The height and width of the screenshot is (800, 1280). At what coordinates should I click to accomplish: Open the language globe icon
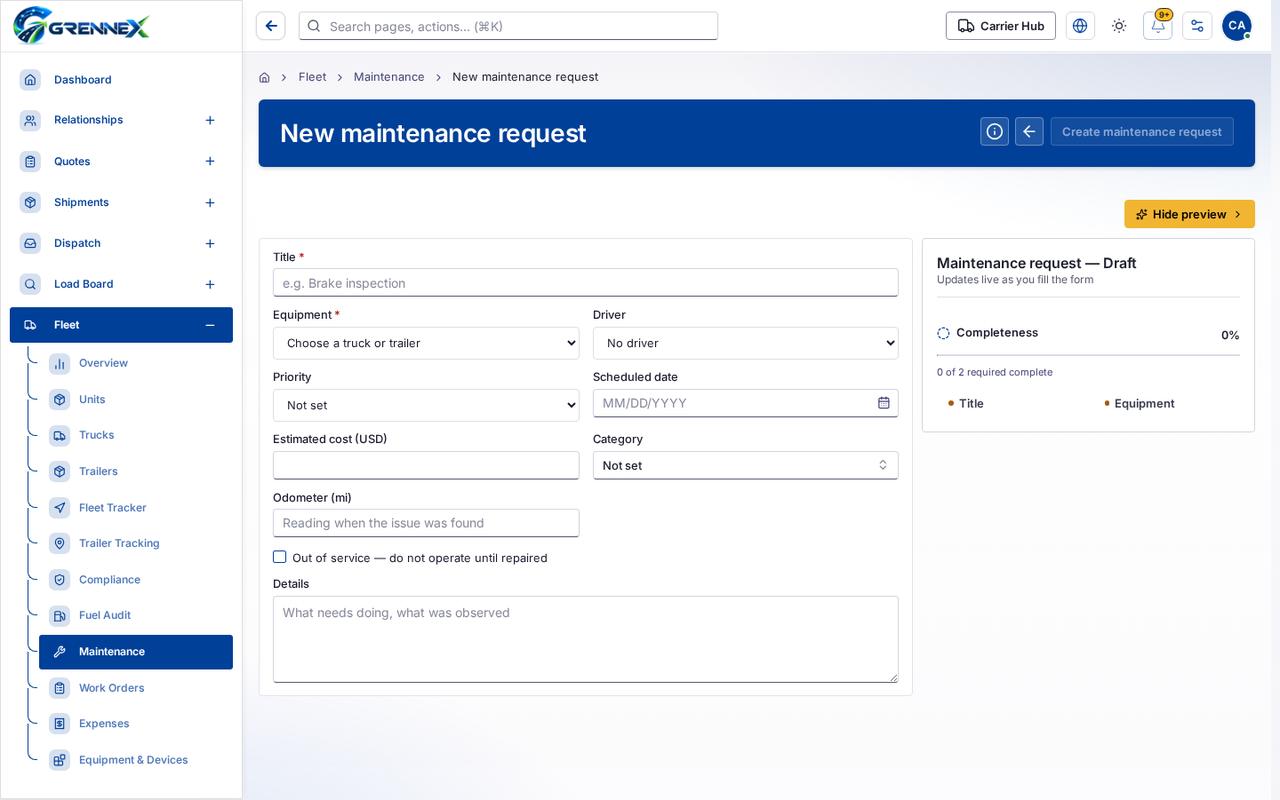coord(1080,26)
